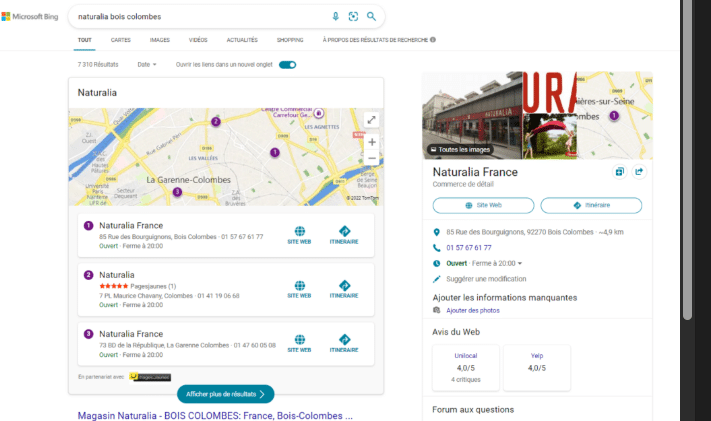711x421 pixels.
Task: Open visual search camera icon
Action: (353, 17)
